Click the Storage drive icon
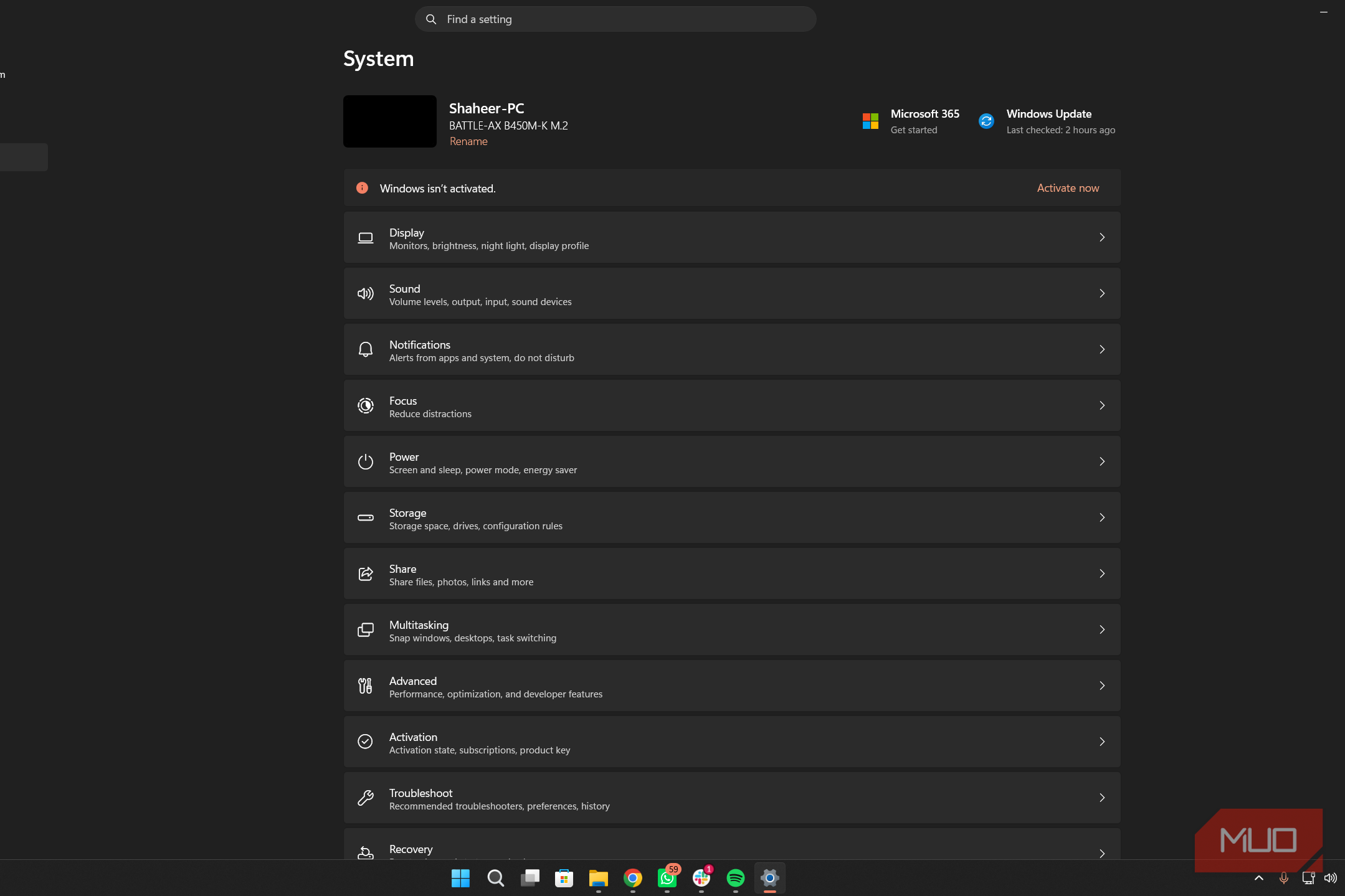The height and width of the screenshot is (896, 1345). point(366,517)
